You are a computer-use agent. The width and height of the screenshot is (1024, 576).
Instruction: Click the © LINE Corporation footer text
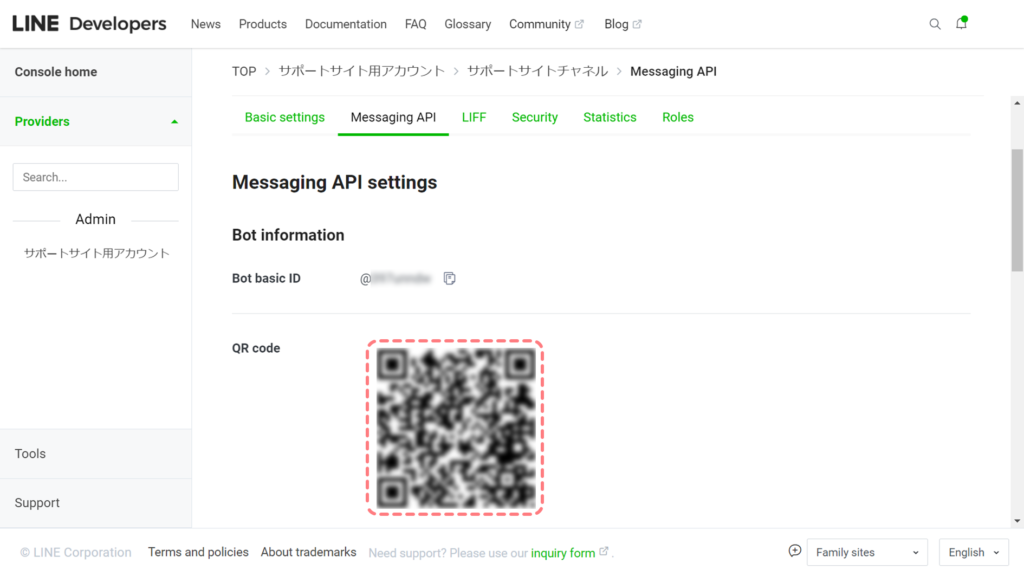coord(76,552)
